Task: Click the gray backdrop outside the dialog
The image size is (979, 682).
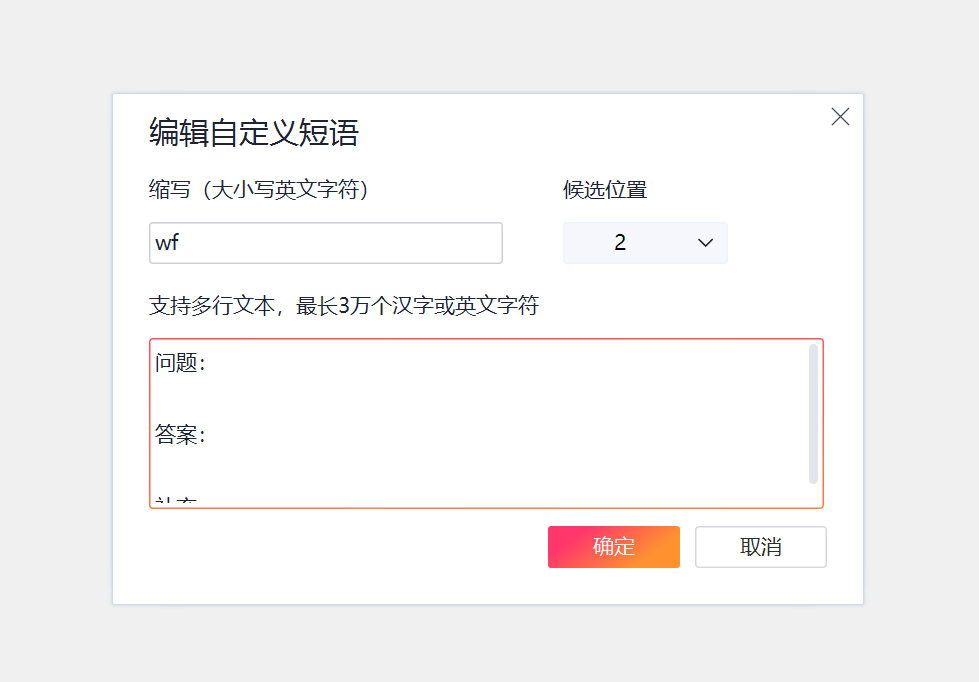Action: coord(50,340)
